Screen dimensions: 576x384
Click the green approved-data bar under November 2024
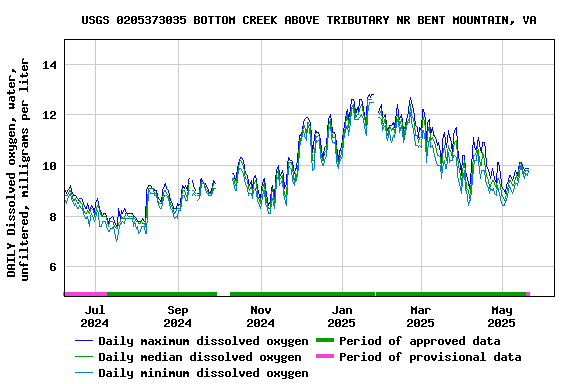302,294
